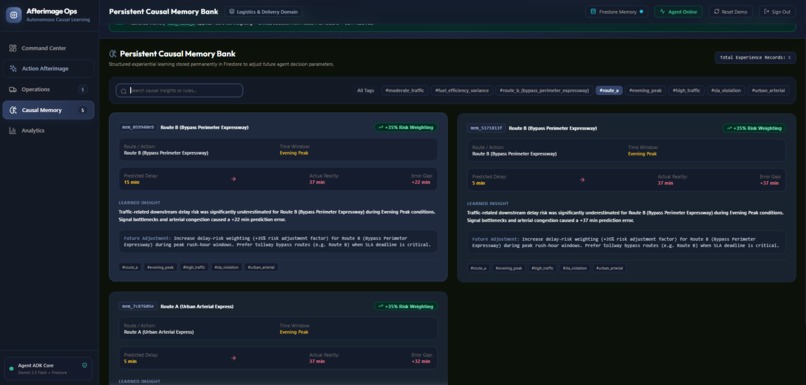Image resolution: width=806 pixels, height=385 pixels.
Task: Click the +37 min error gap value
Action: [x=771, y=183]
